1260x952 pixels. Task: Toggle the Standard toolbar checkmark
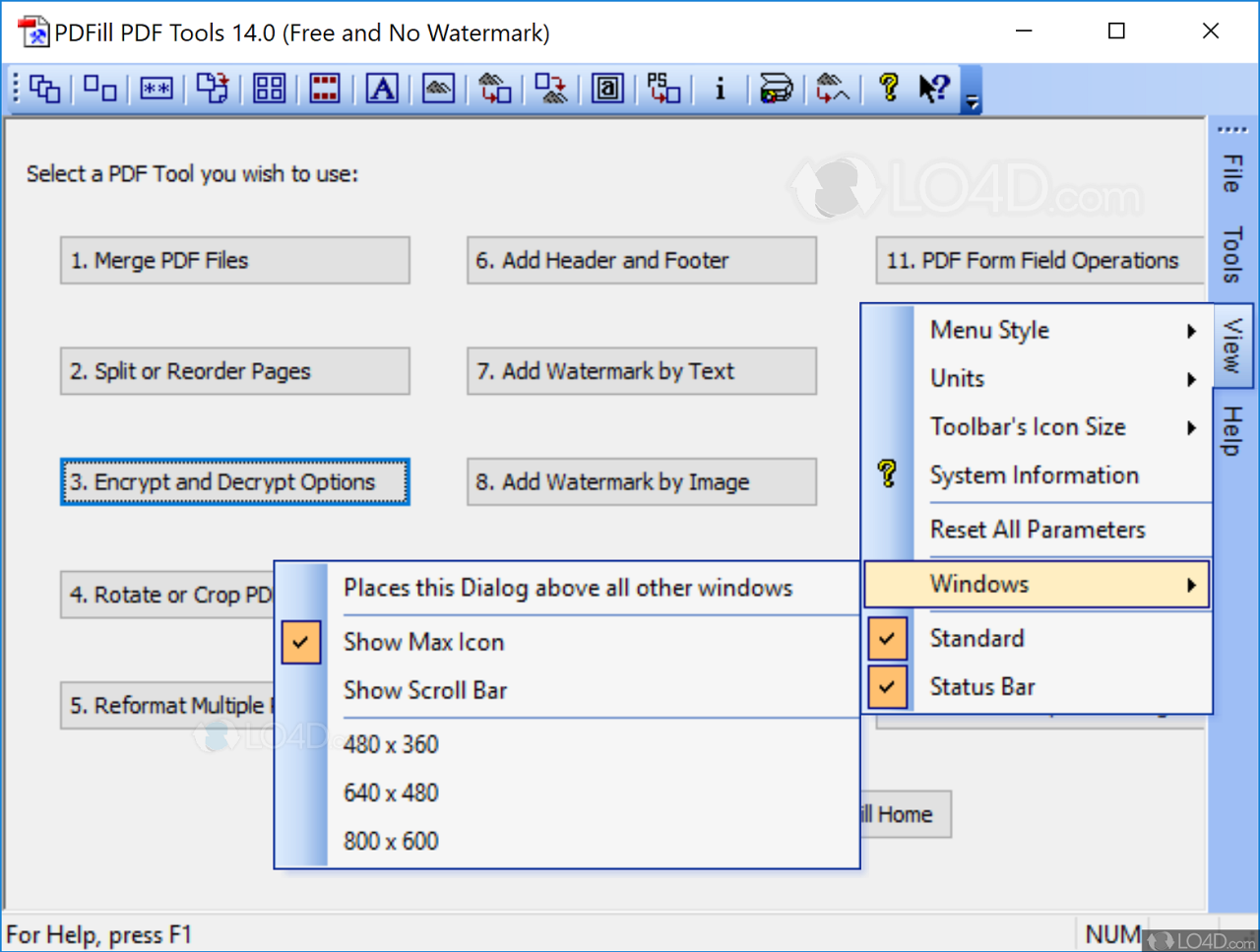(887, 638)
